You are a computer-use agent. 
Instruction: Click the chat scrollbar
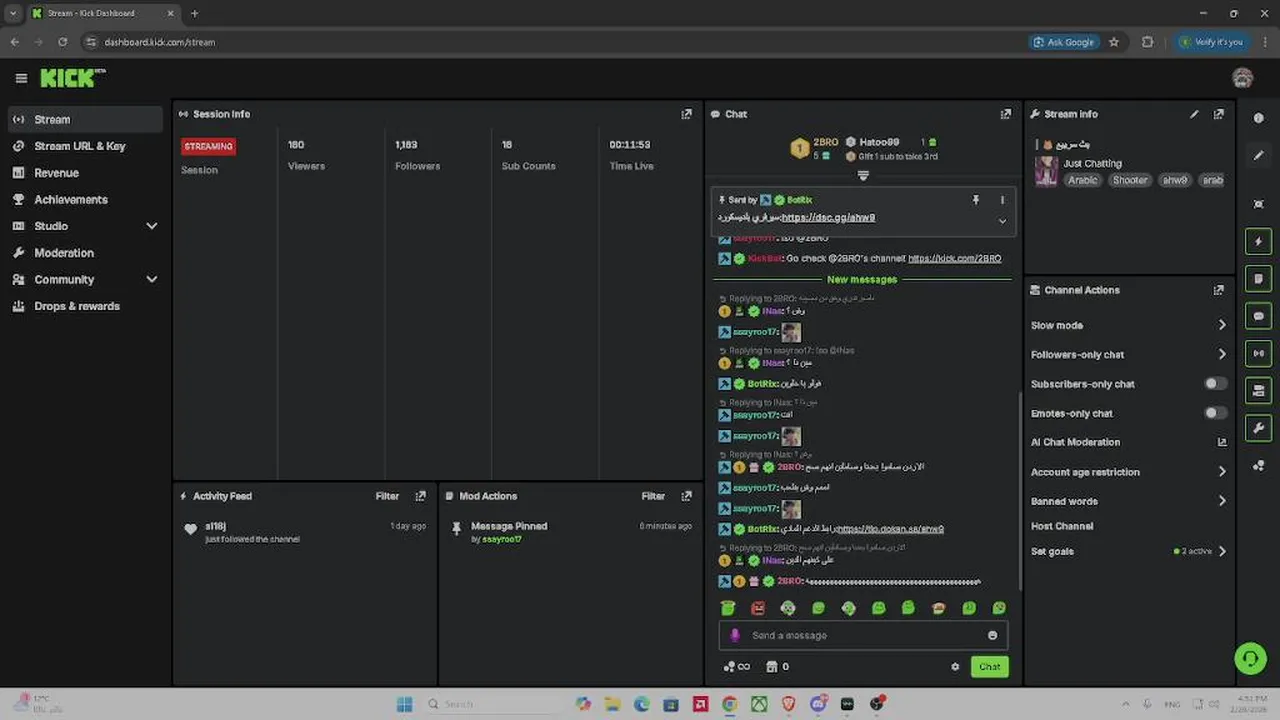(1019, 490)
